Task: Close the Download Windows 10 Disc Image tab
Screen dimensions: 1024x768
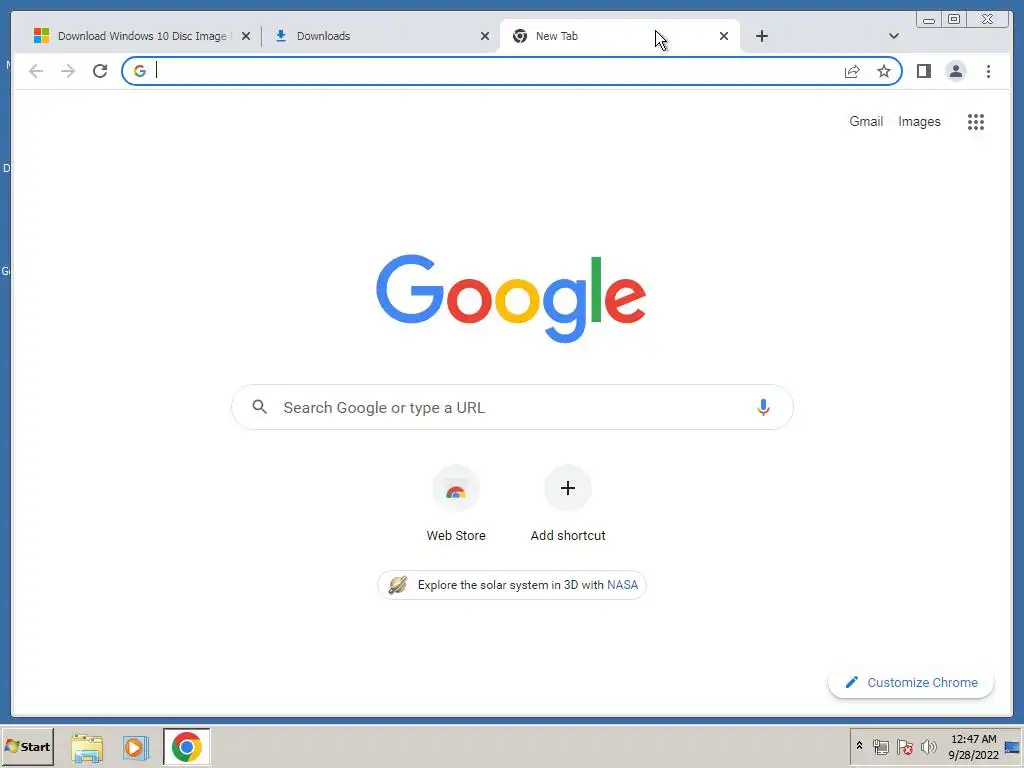Action: [x=246, y=36]
